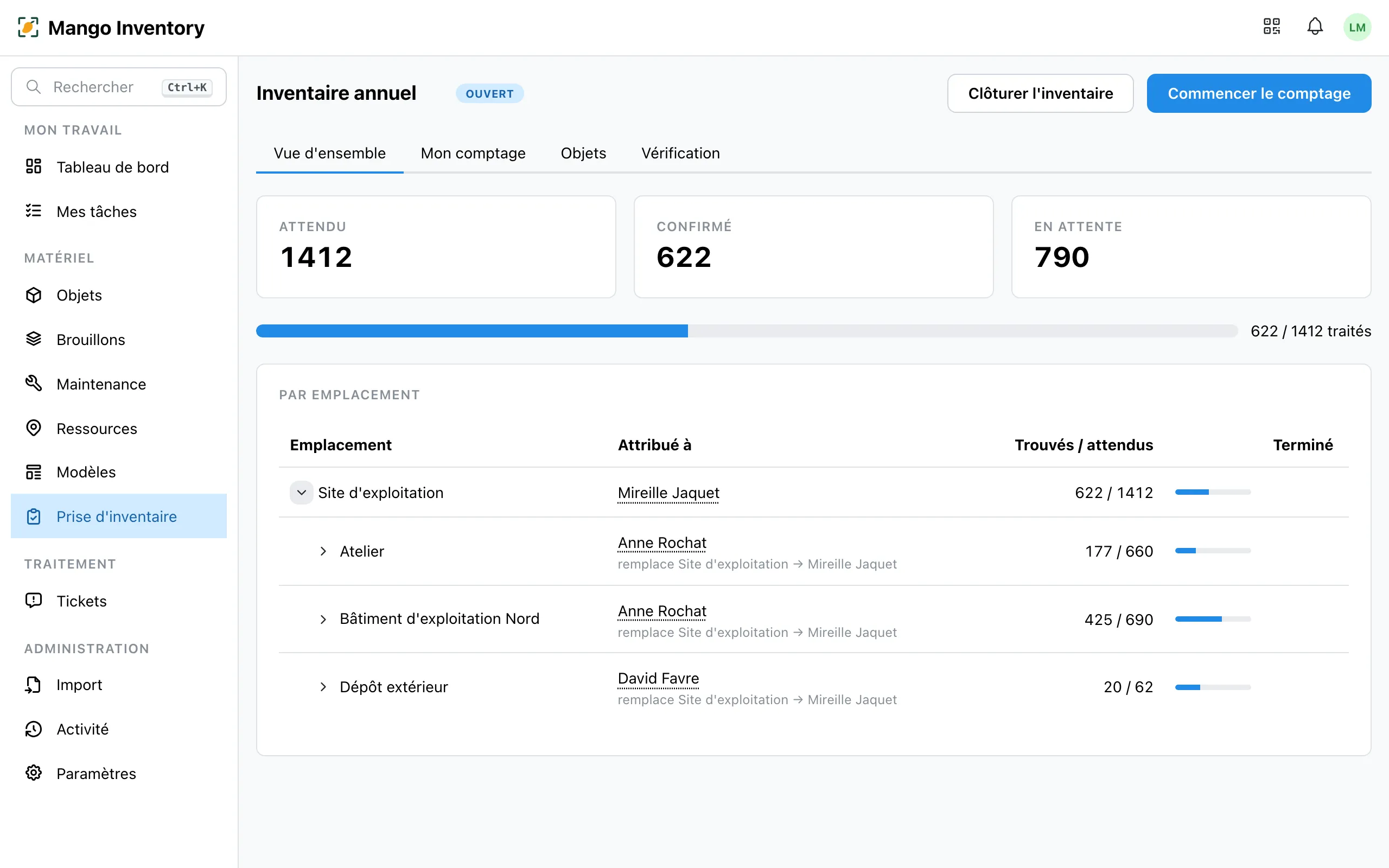The height and width of the screenshot is (868, 1389).
Task: Click the EN ATTENTE 790 card
Action: 1191,247
